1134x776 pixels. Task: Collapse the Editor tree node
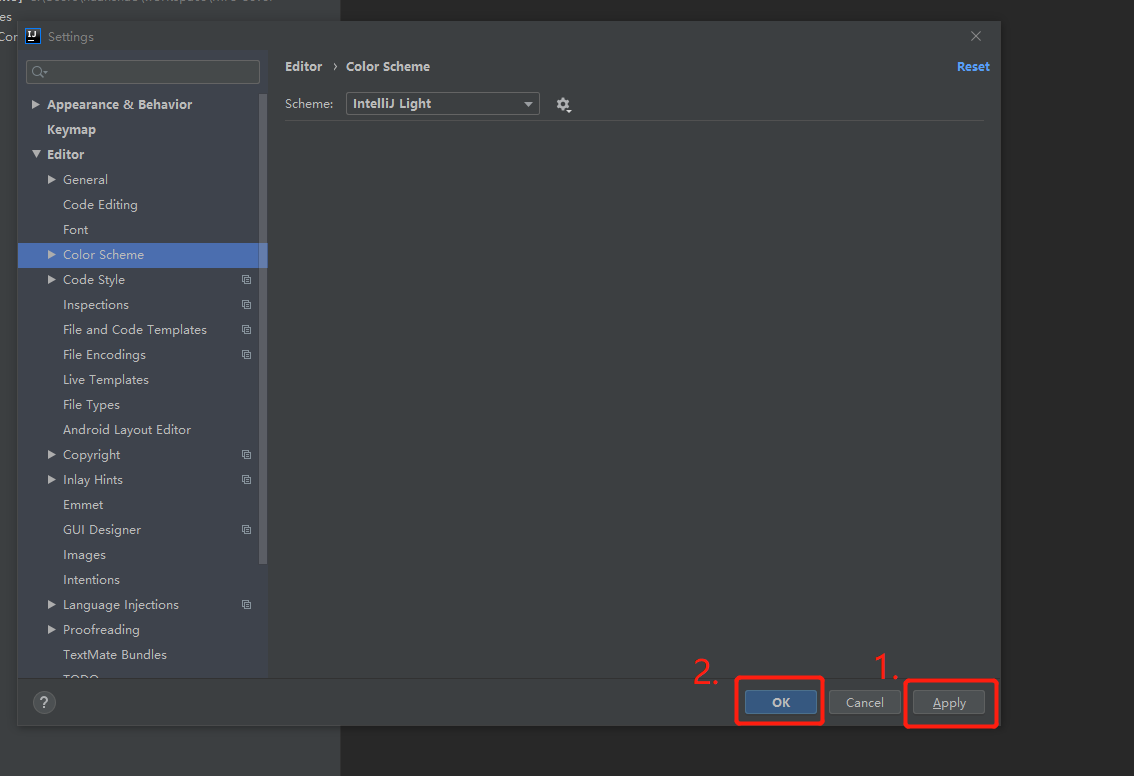(x=36, y=154)
